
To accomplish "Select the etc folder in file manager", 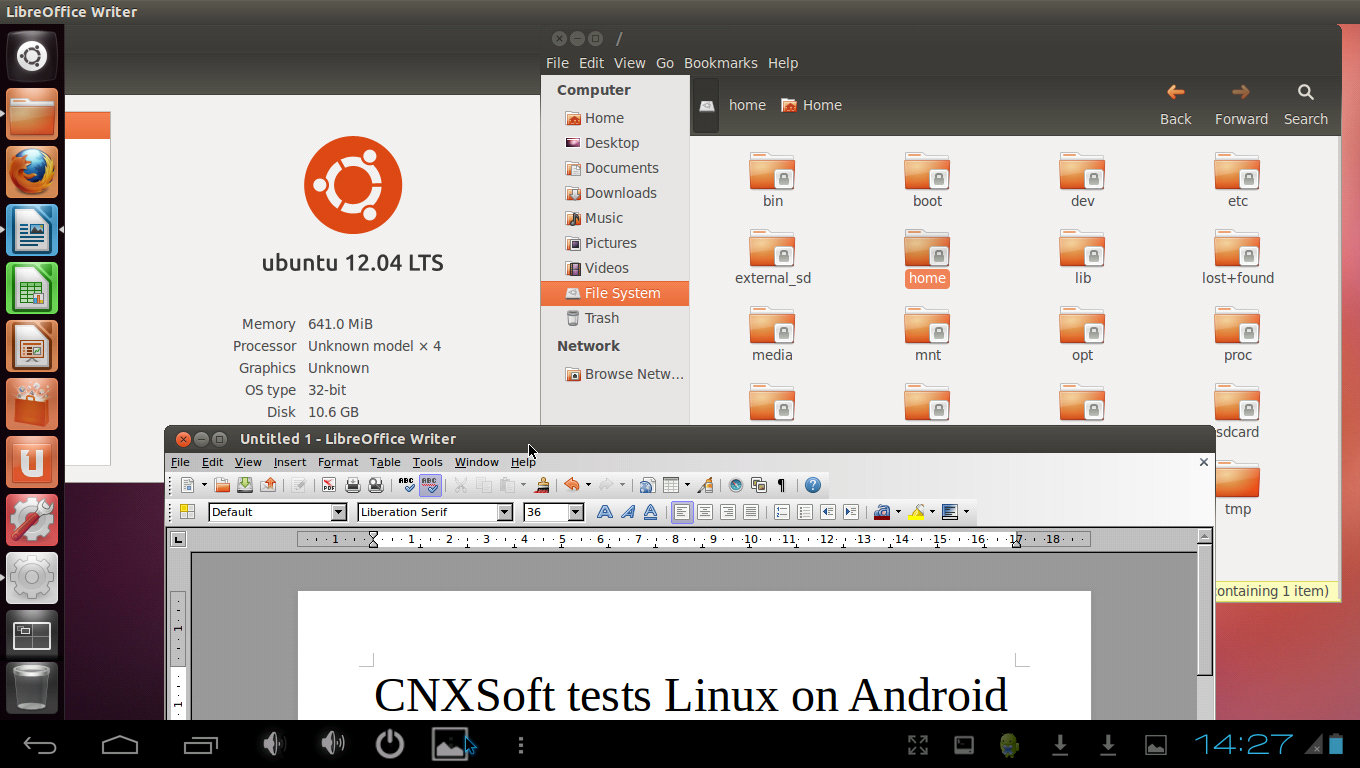I will (1237, 181).
